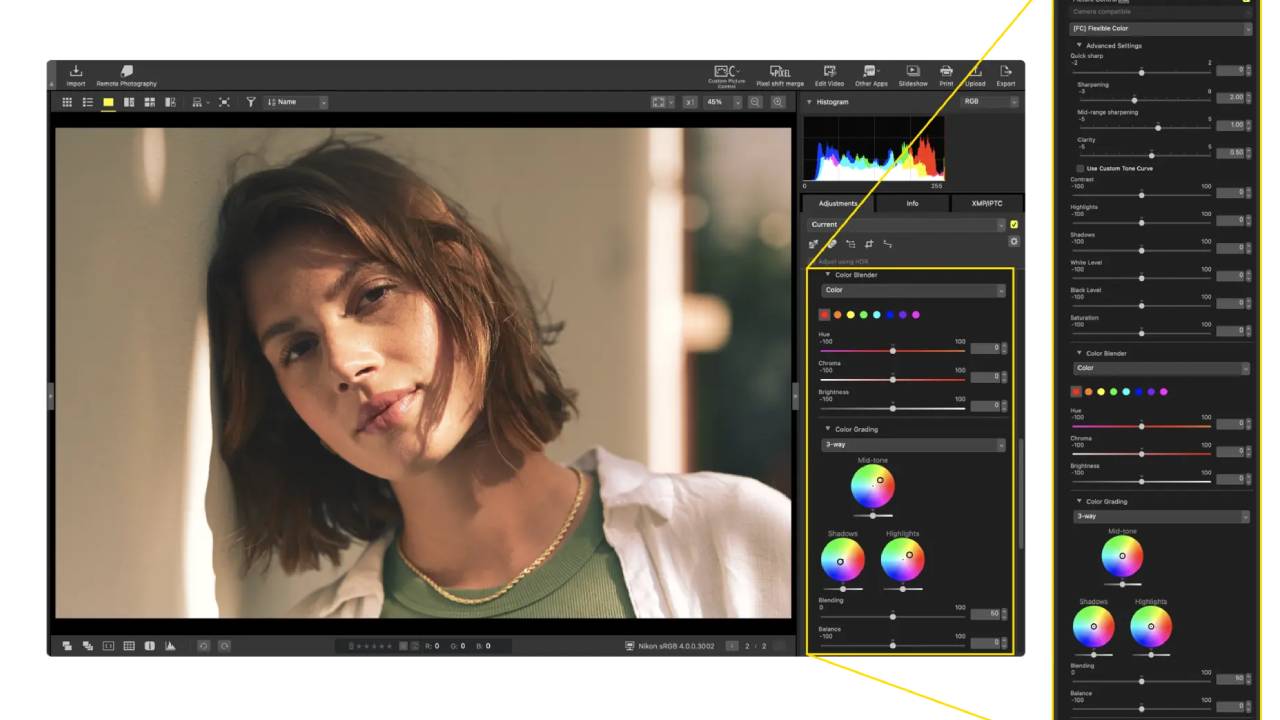Switch to the XMP/IPTC tab
The height and width of the screenshot is (720, 1280).
[987, 203]
